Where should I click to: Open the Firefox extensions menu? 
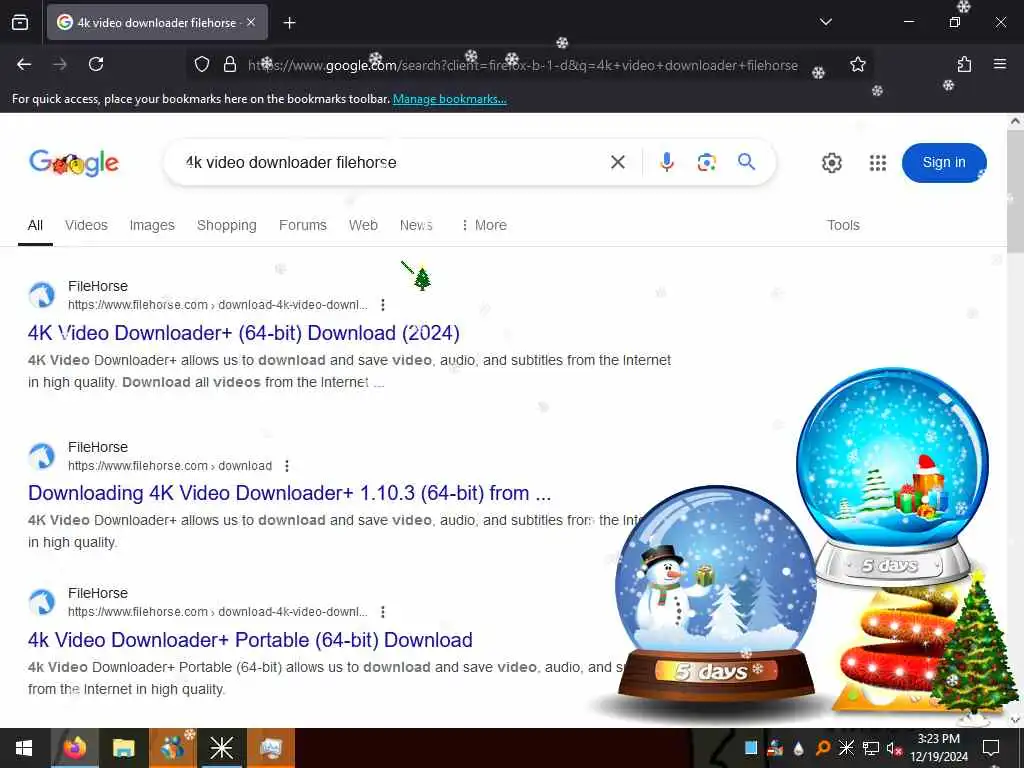pyautogui.click(x=964, y=64)
